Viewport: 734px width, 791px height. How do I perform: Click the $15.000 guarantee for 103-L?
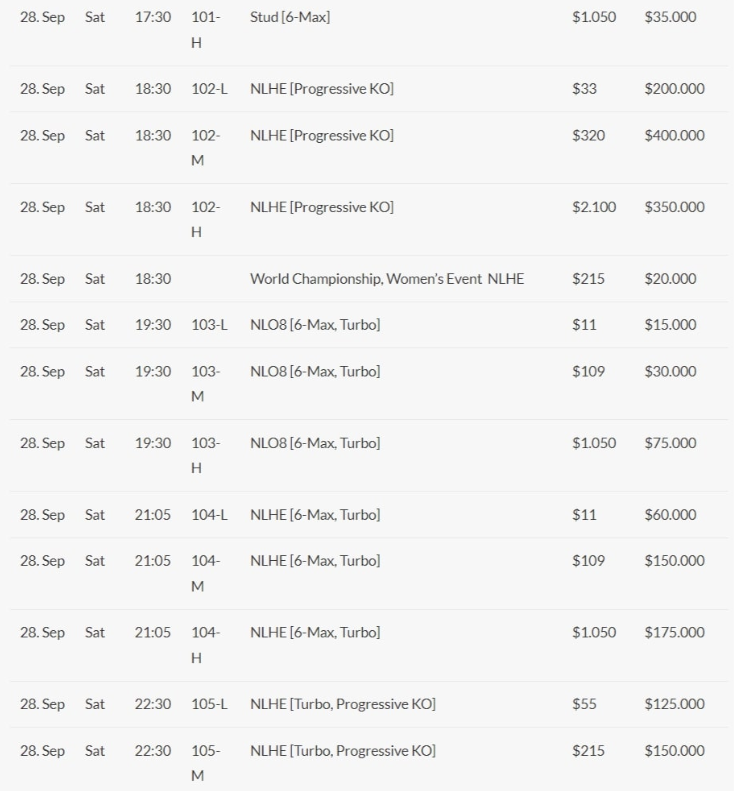coord(670,325)
